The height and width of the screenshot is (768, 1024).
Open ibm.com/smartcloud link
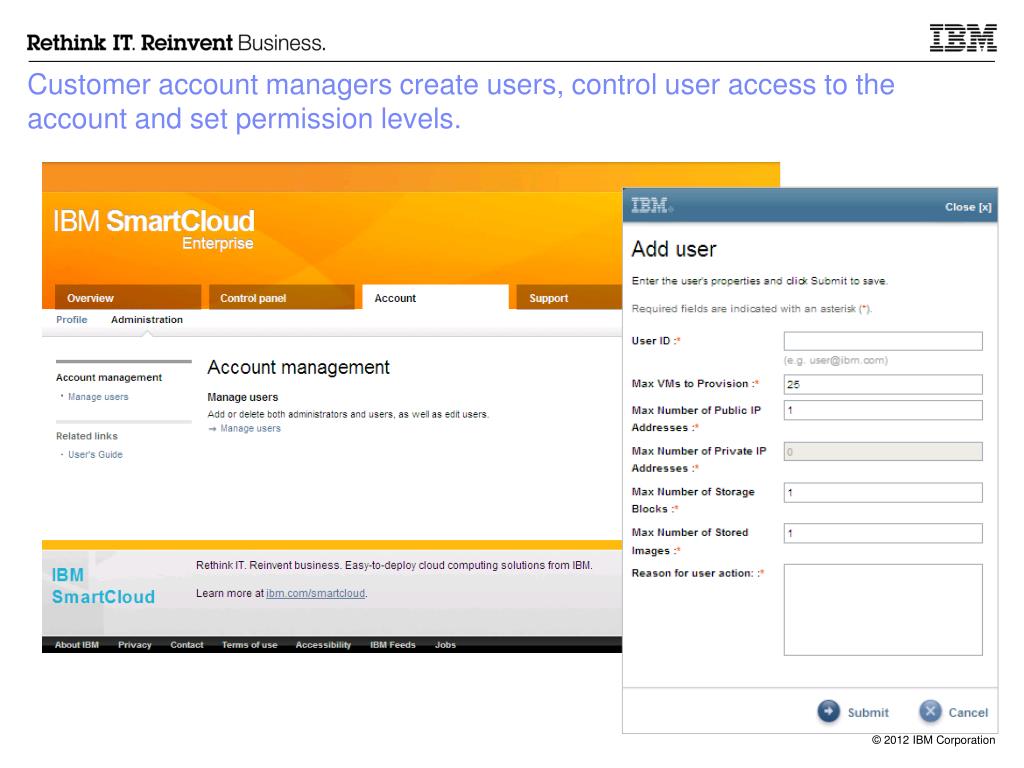[315, 594]
